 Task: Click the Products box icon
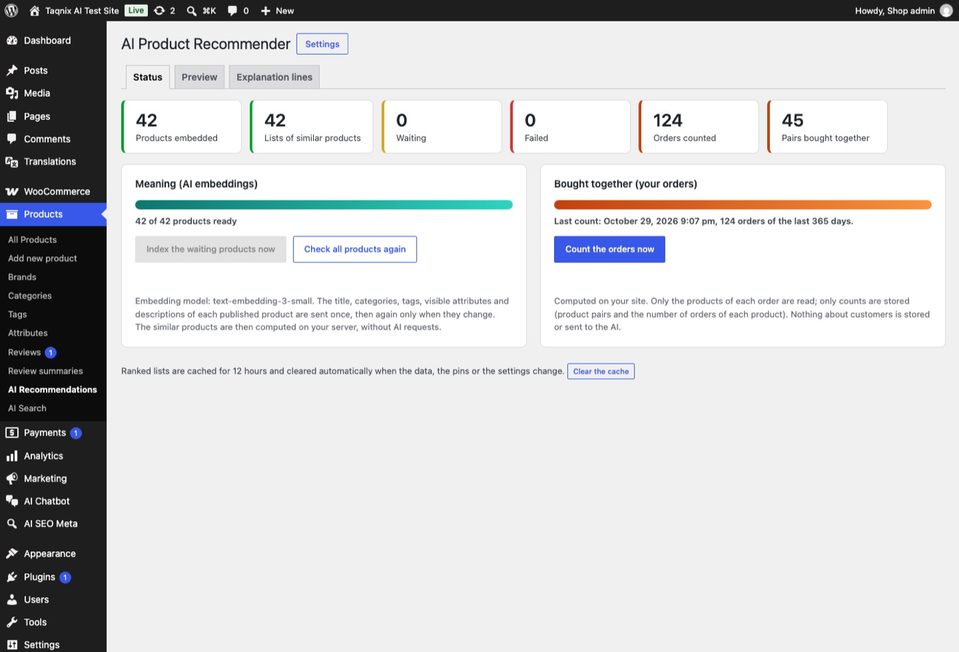coord(12,214)
